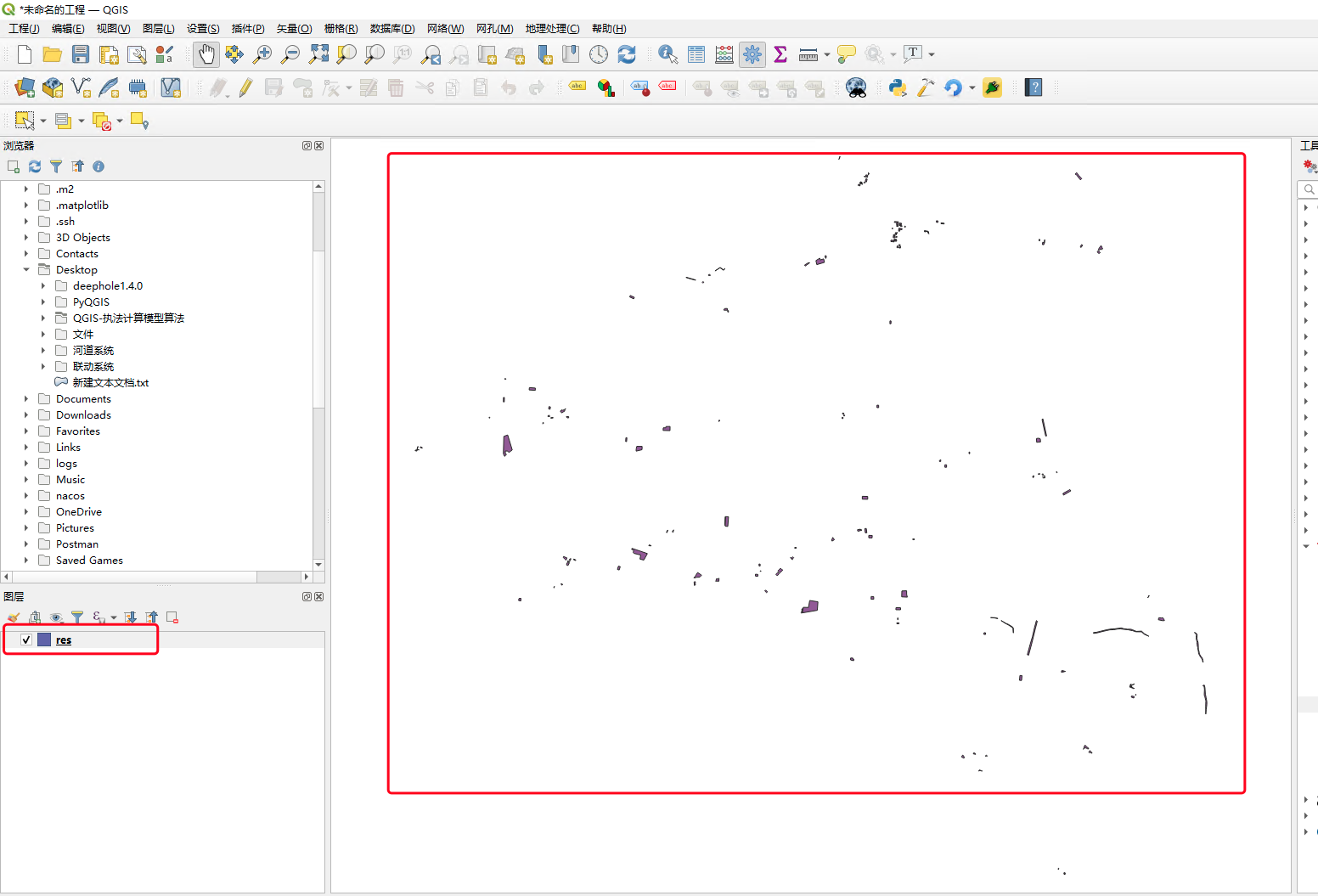Select the 新建文本文档.txt file in browser
The image size is (1318, 896).
click(x=110, y=383)
